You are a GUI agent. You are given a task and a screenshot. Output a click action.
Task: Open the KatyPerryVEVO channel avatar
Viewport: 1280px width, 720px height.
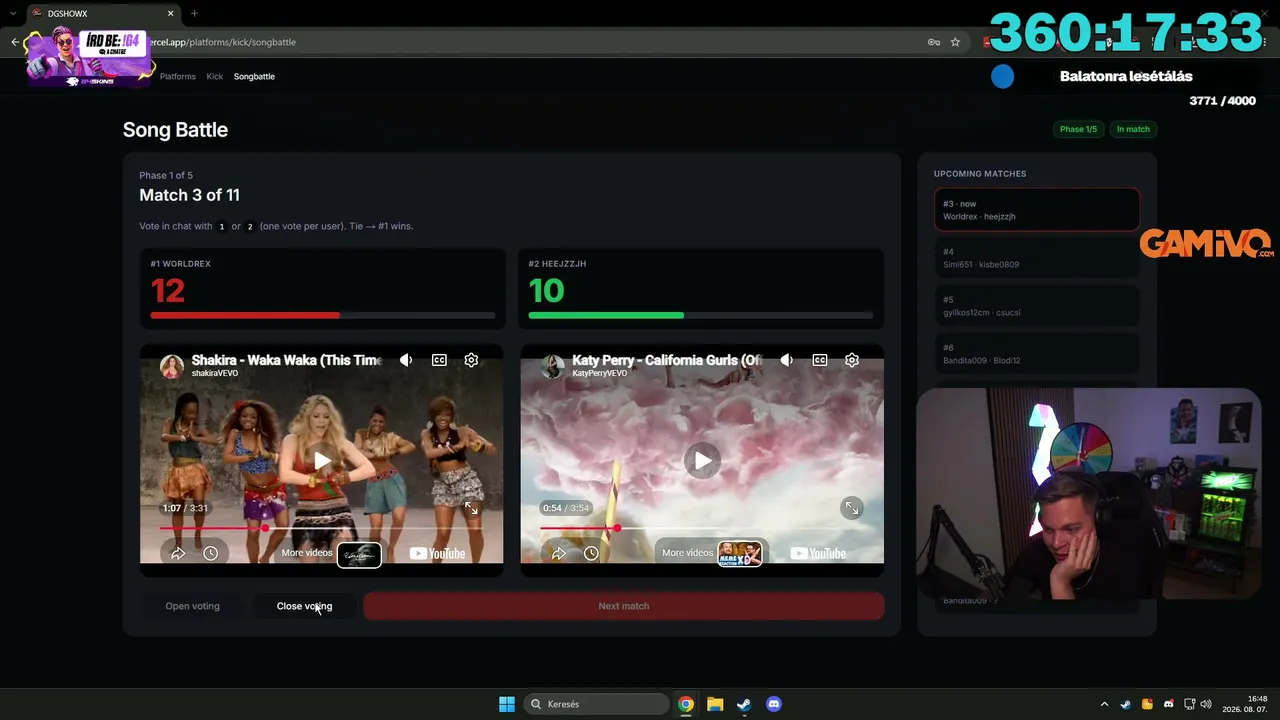click(x=553, y=366)
